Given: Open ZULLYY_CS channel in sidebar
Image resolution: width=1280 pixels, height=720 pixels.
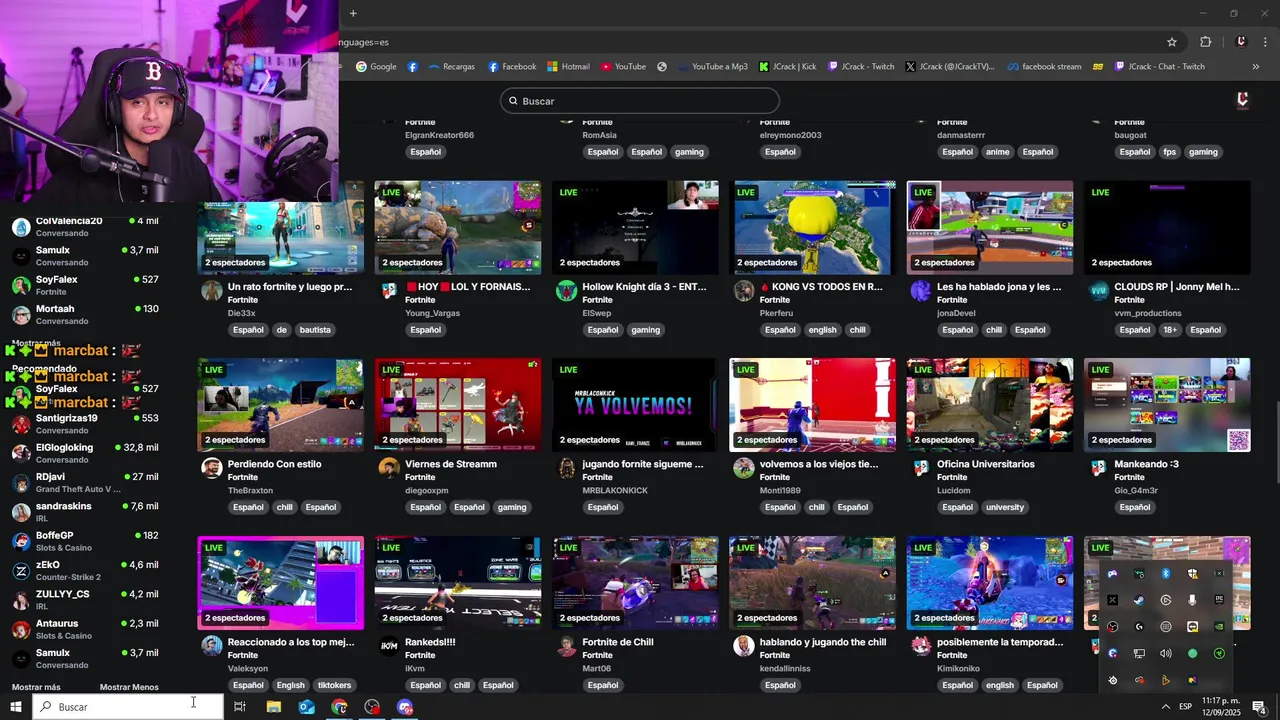Looking at the screenshot, I should pyautogui.click(x=84, y=600).
